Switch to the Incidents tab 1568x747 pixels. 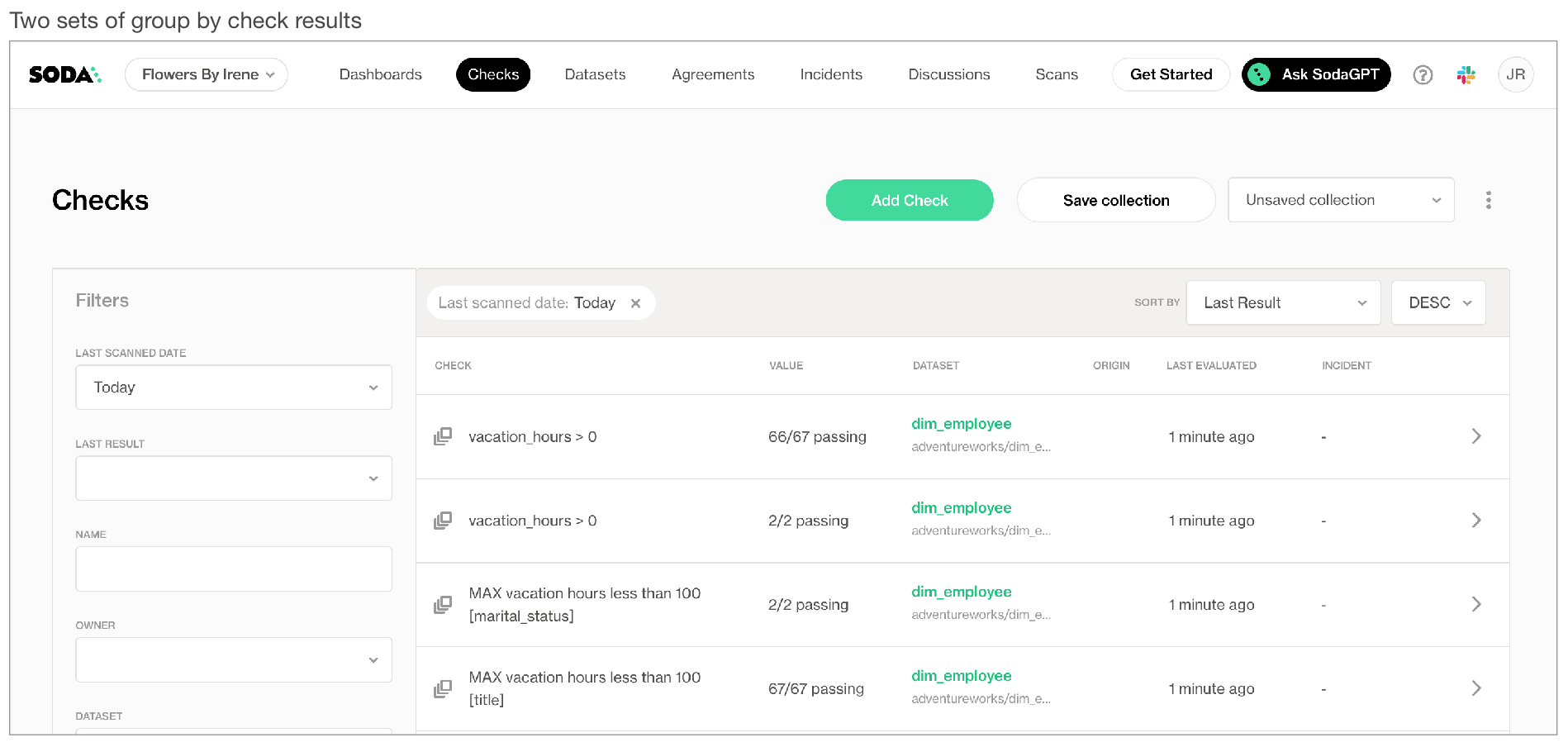point(830,74)
